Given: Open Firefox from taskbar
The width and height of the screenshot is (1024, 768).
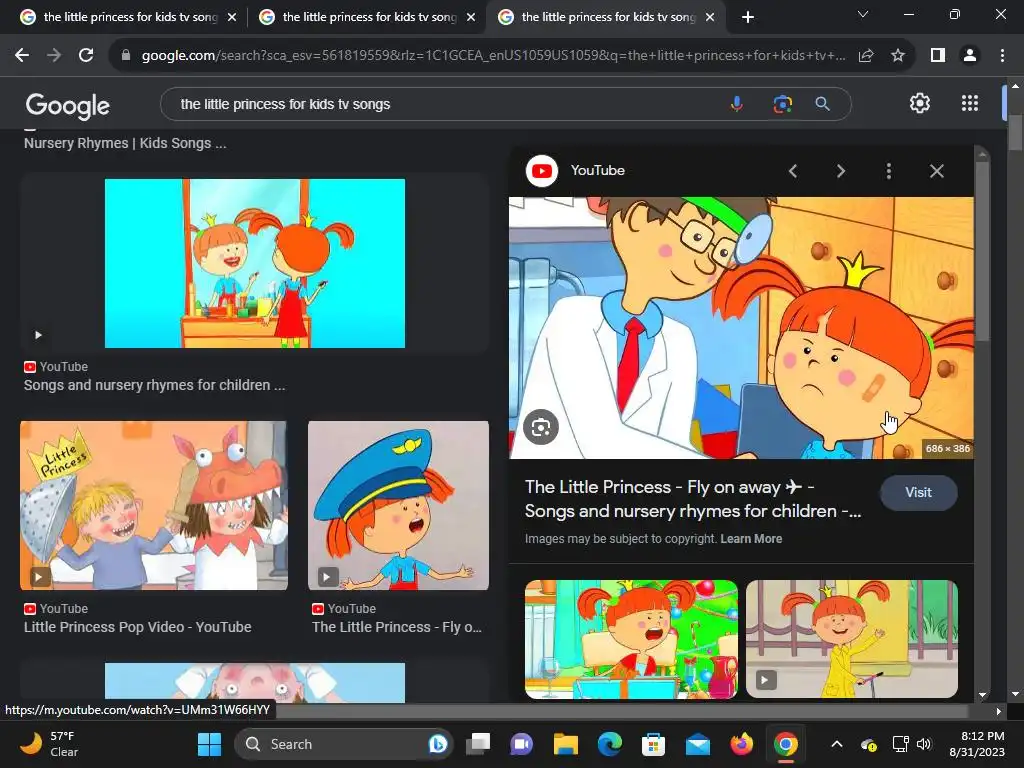Looking at the screenshot, I should (741, 744).
